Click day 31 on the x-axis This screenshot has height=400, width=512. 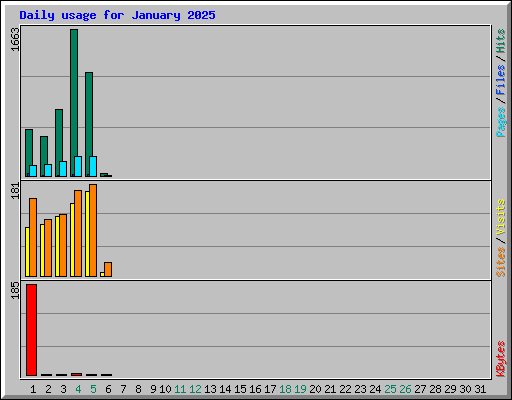pos(480,389)
